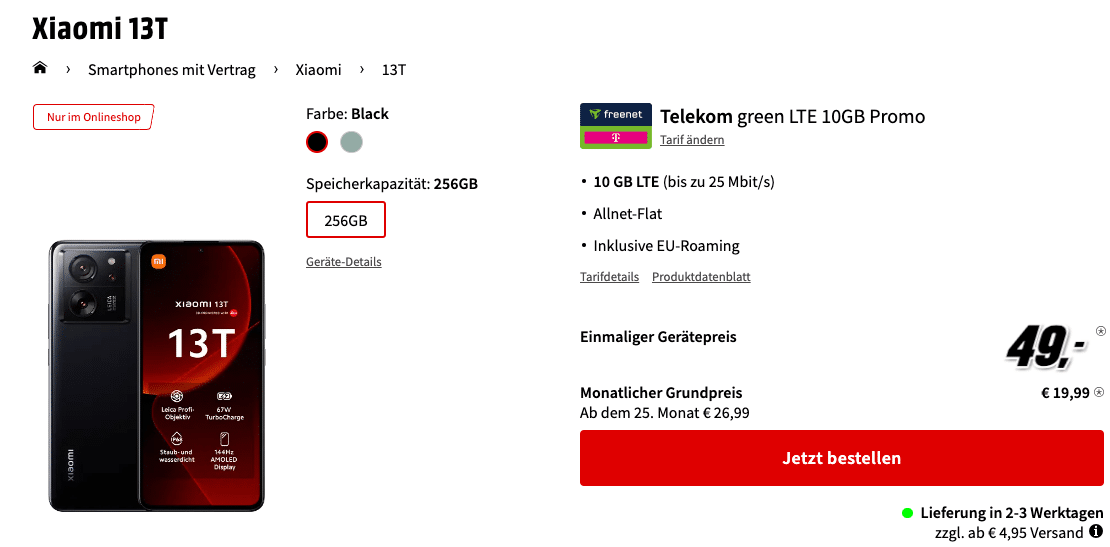Open the 'Tarif ändern' link

(x=692, y=140)
